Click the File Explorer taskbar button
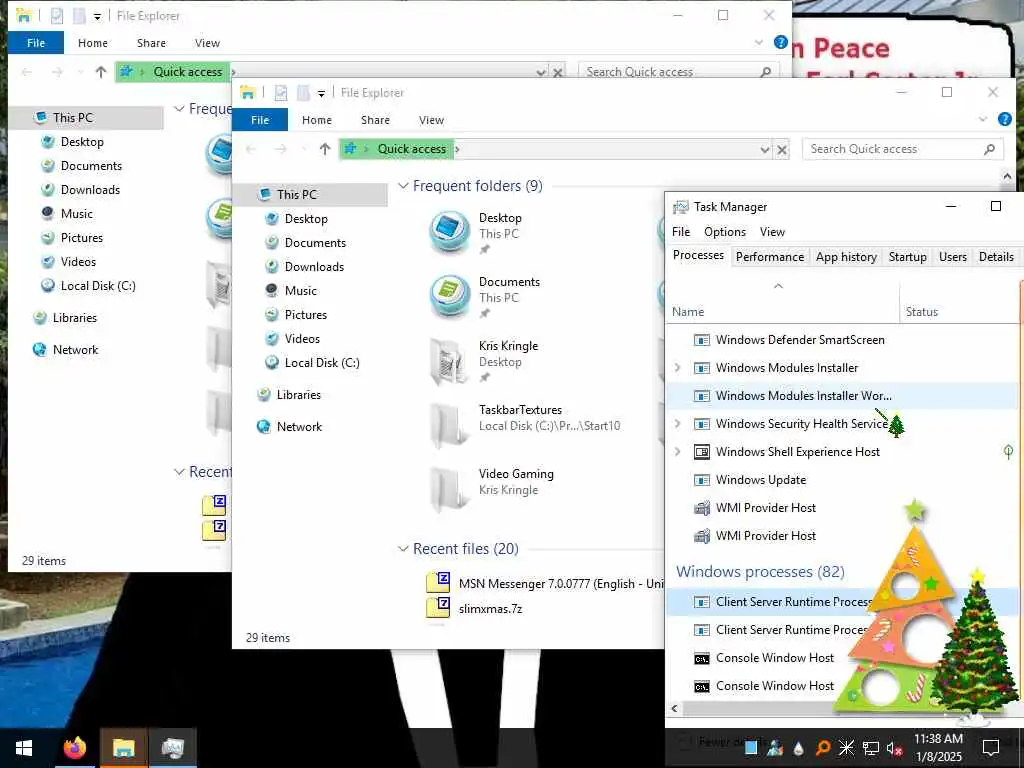This screenshot has width=1024, height=768. point(123,748)
